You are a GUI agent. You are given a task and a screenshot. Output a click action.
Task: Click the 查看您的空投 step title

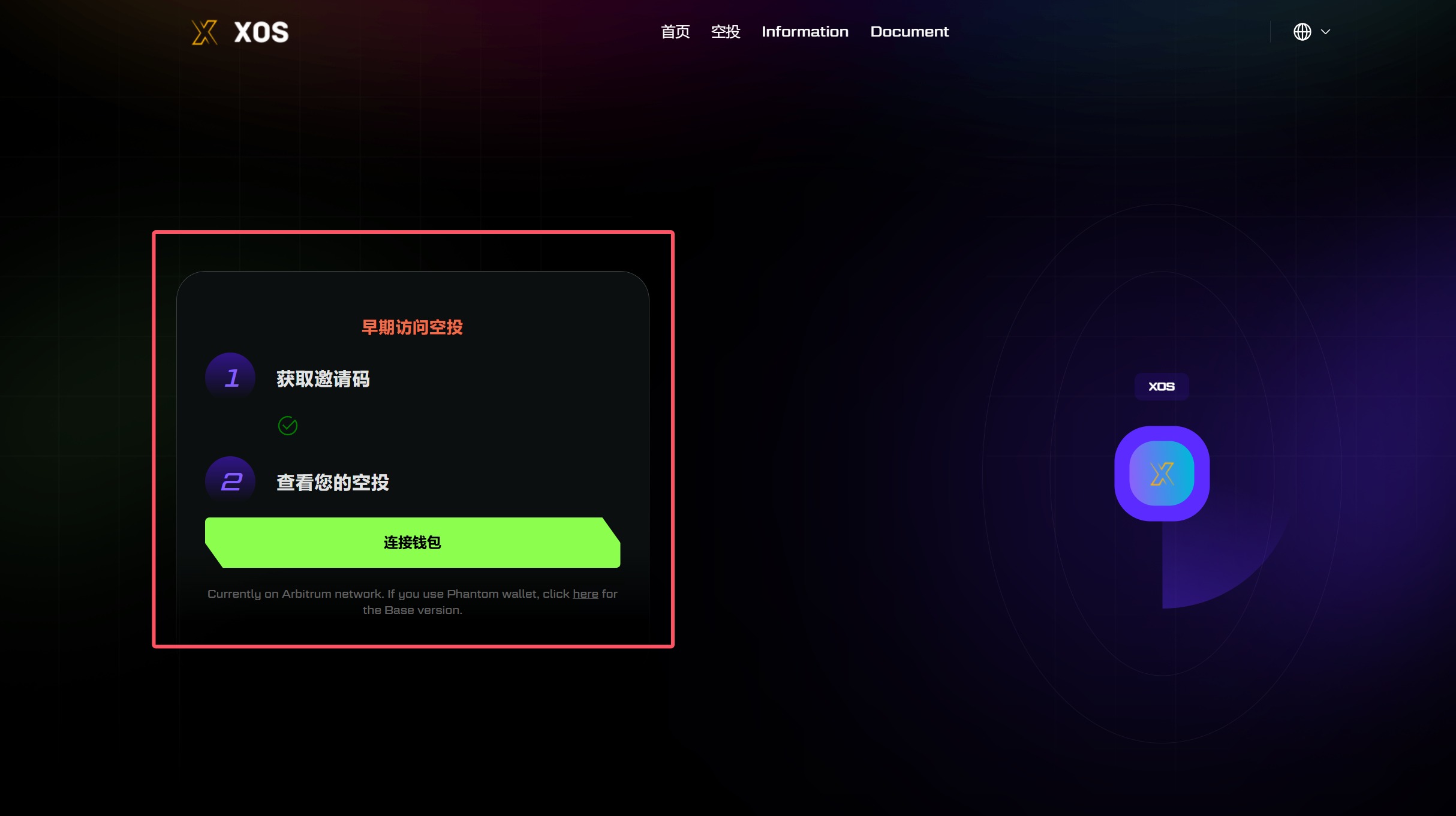tap(333, 482)
